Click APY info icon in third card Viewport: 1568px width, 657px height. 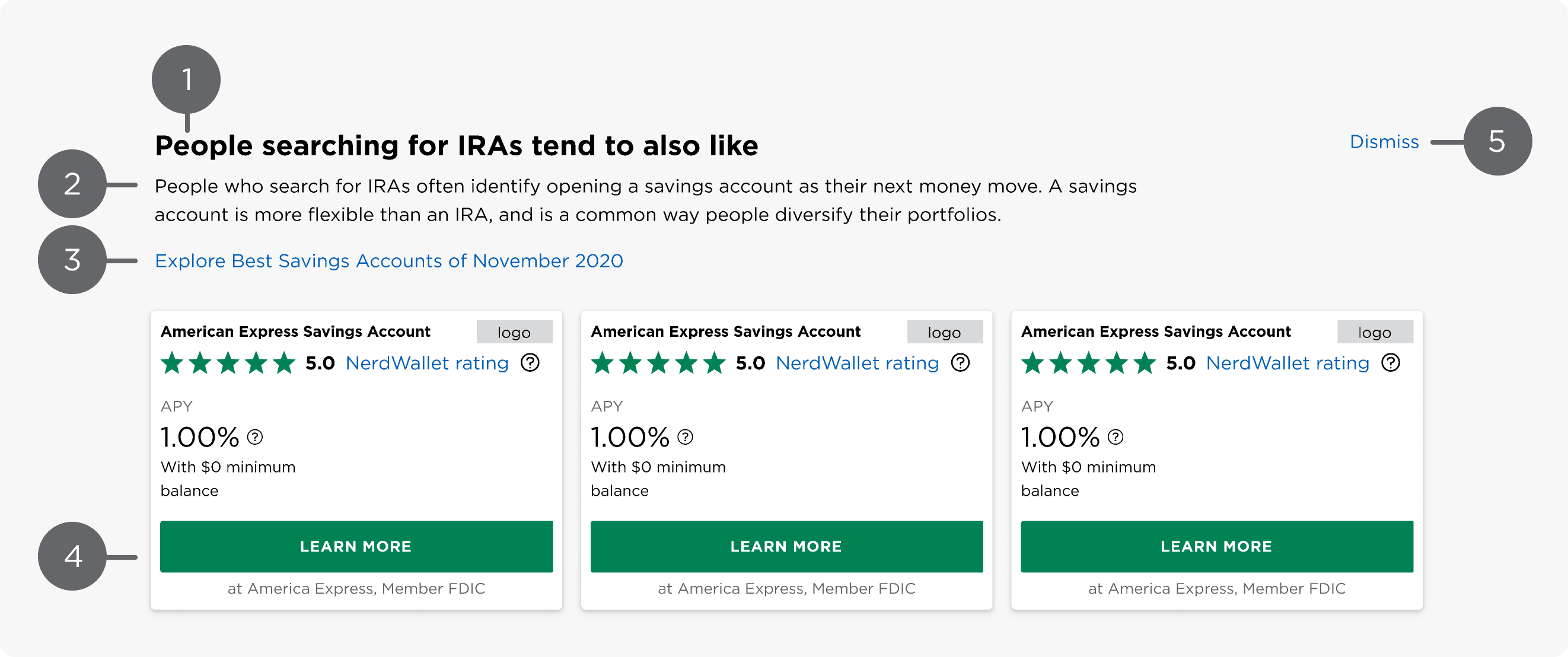coord(1116,437)
